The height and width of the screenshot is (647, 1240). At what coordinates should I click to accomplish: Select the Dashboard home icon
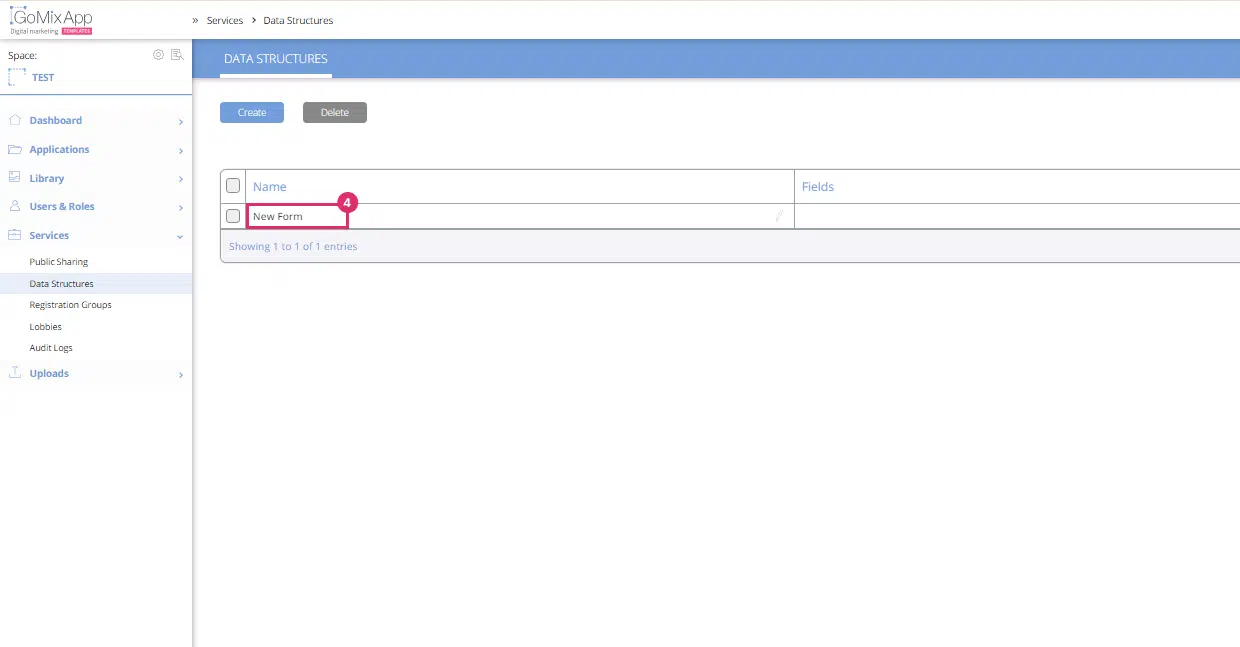14,119
